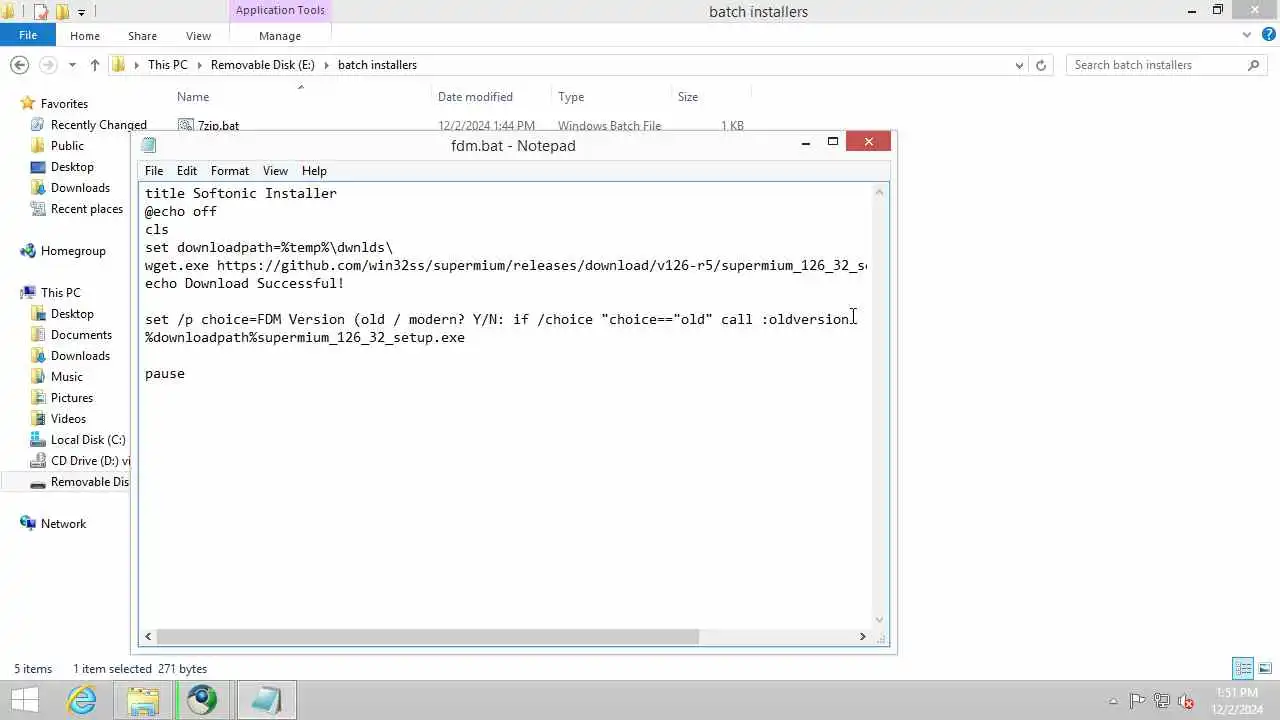
Task: Refresh the batch installers folder
Action: coord(1041,65)
